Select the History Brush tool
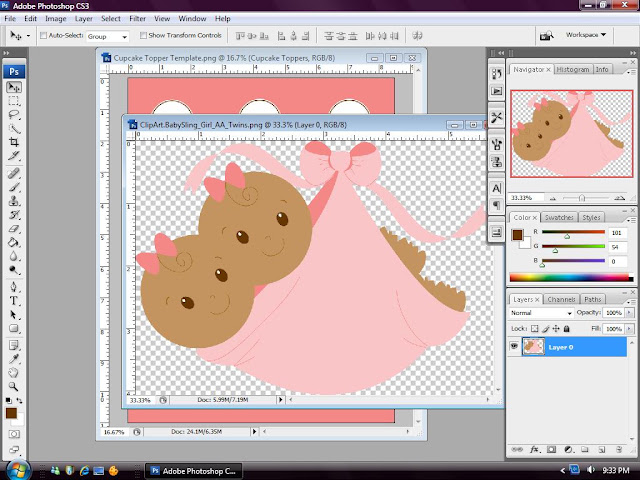Viewport: 640px width, 480px height. pos(14,215)
